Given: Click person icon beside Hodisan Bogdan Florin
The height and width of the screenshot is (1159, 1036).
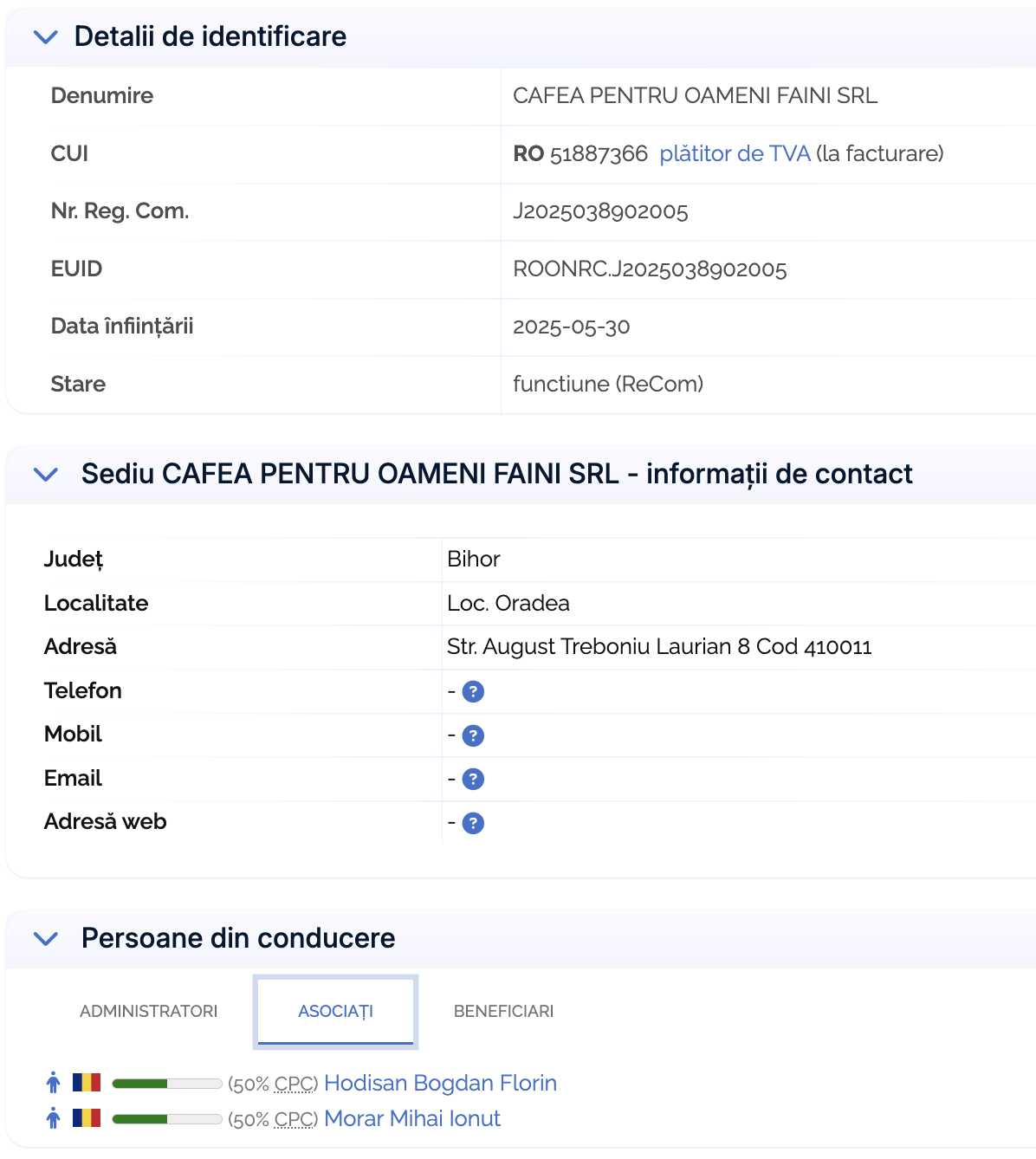Looking at the screenshot, I should coord(54,1083).
